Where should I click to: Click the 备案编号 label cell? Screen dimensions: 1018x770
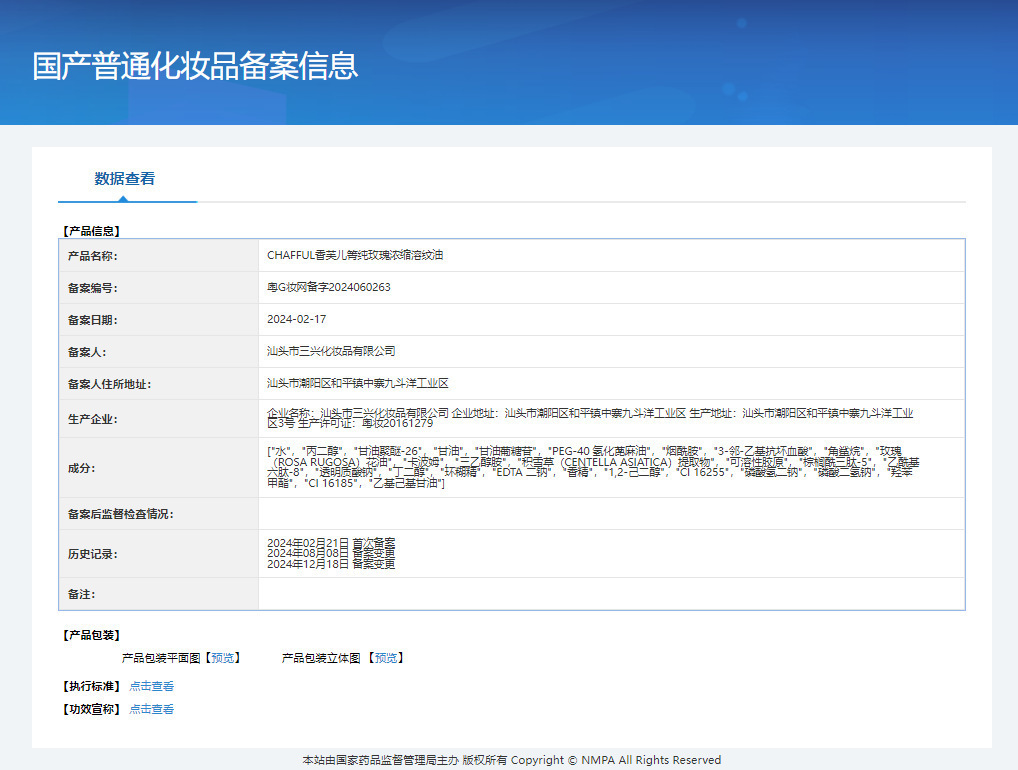(x=158, y=288)
